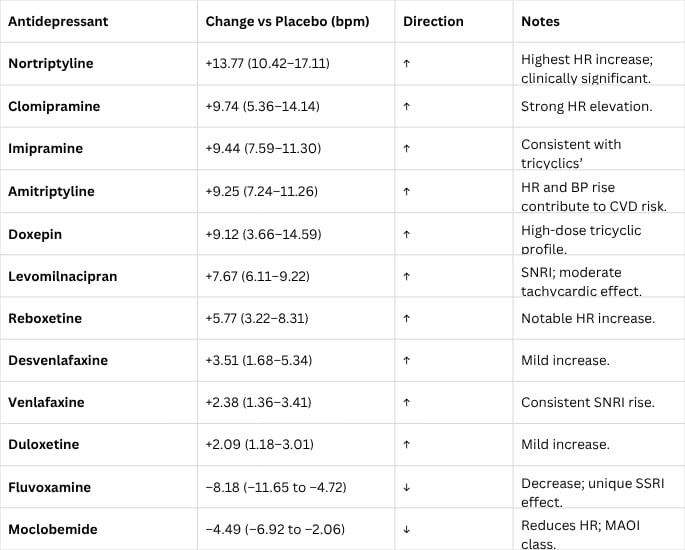Viewport: 685px width, 550px height.
Task: Click the Antidepressant column header
Action: click(58, 21)
